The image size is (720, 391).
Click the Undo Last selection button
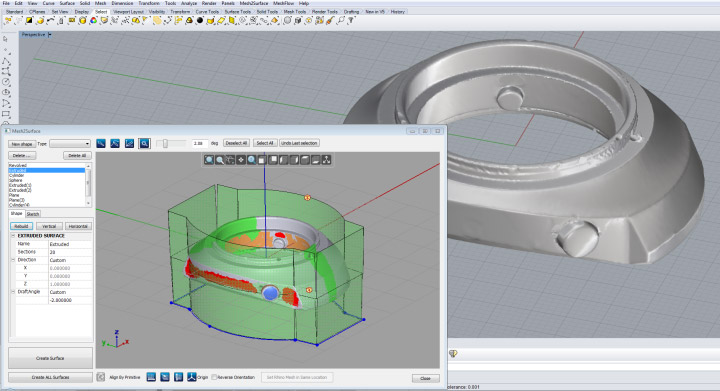coord(299,143)
